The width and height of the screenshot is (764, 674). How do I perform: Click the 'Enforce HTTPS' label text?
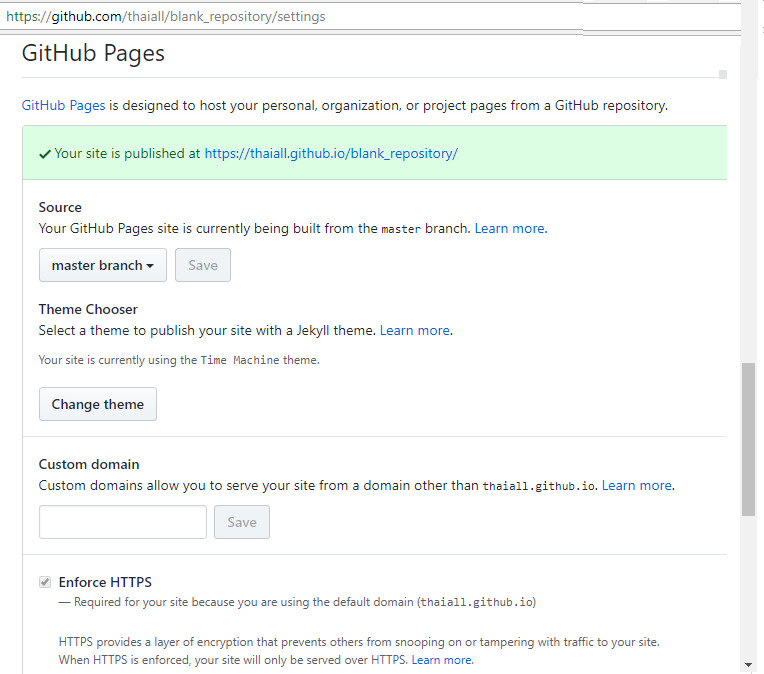click(x=105, y=582)
